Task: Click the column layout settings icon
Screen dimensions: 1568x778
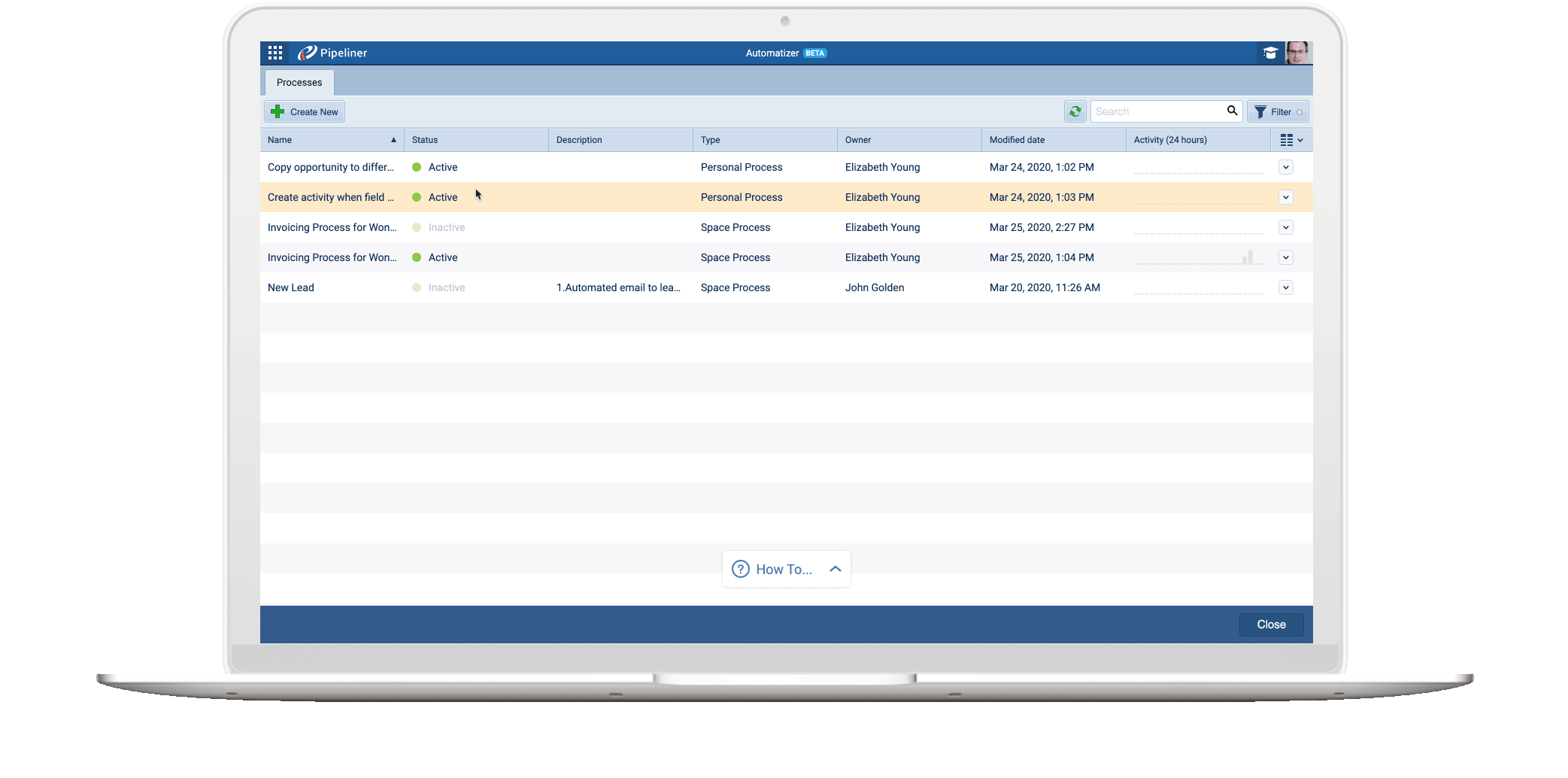Action: tap(1287, 139)
